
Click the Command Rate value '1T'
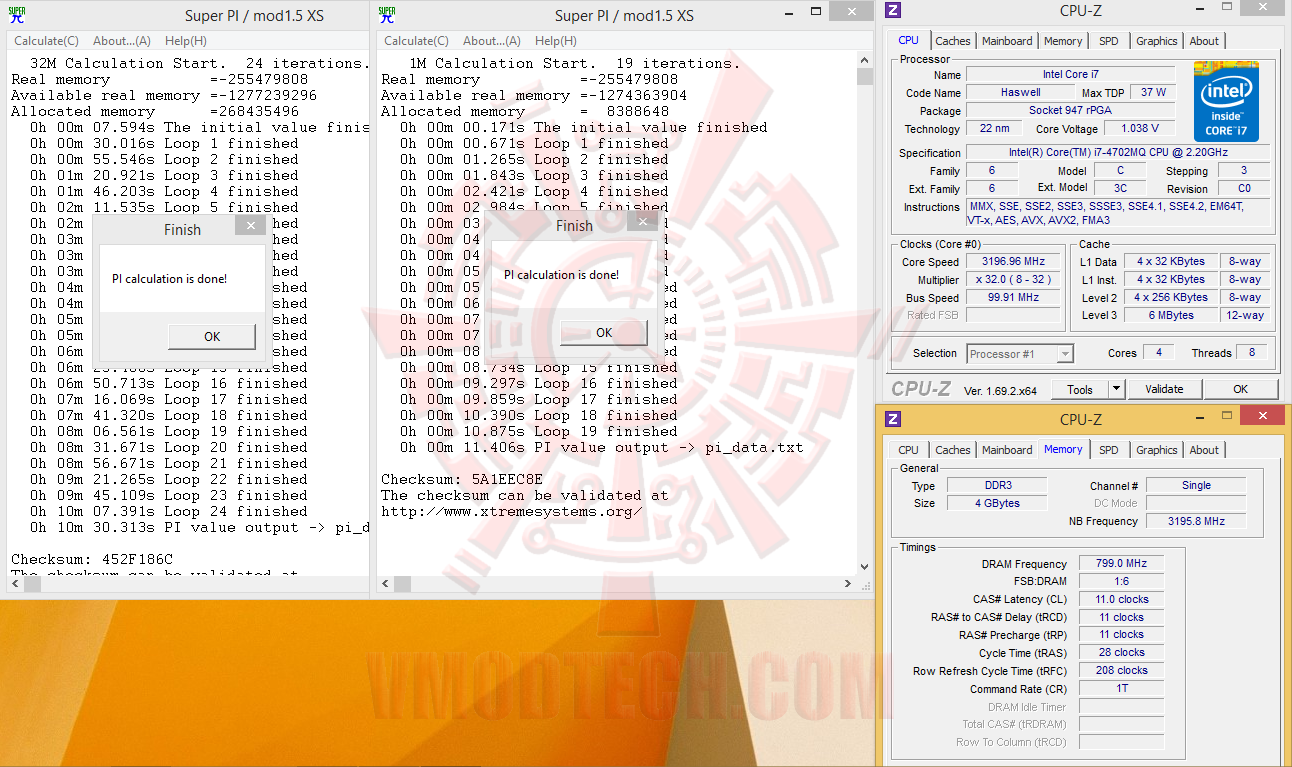1122,688
